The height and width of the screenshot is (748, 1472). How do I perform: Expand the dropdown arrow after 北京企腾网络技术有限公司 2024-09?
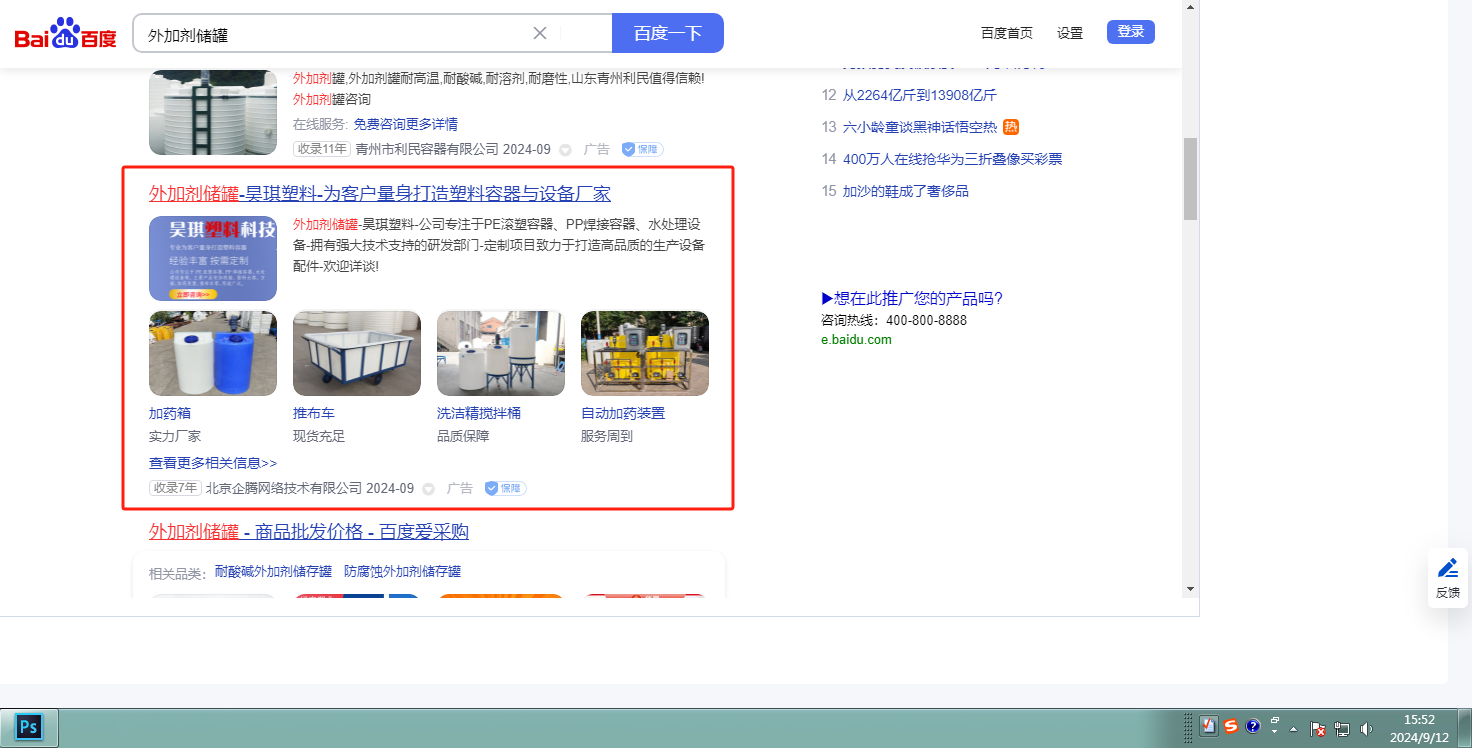click(x=429, y=489)
